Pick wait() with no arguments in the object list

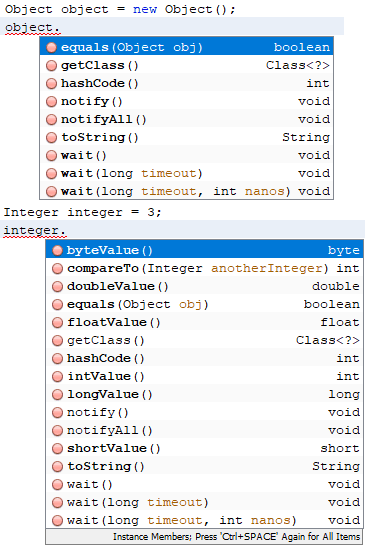(x=186, y=155)
